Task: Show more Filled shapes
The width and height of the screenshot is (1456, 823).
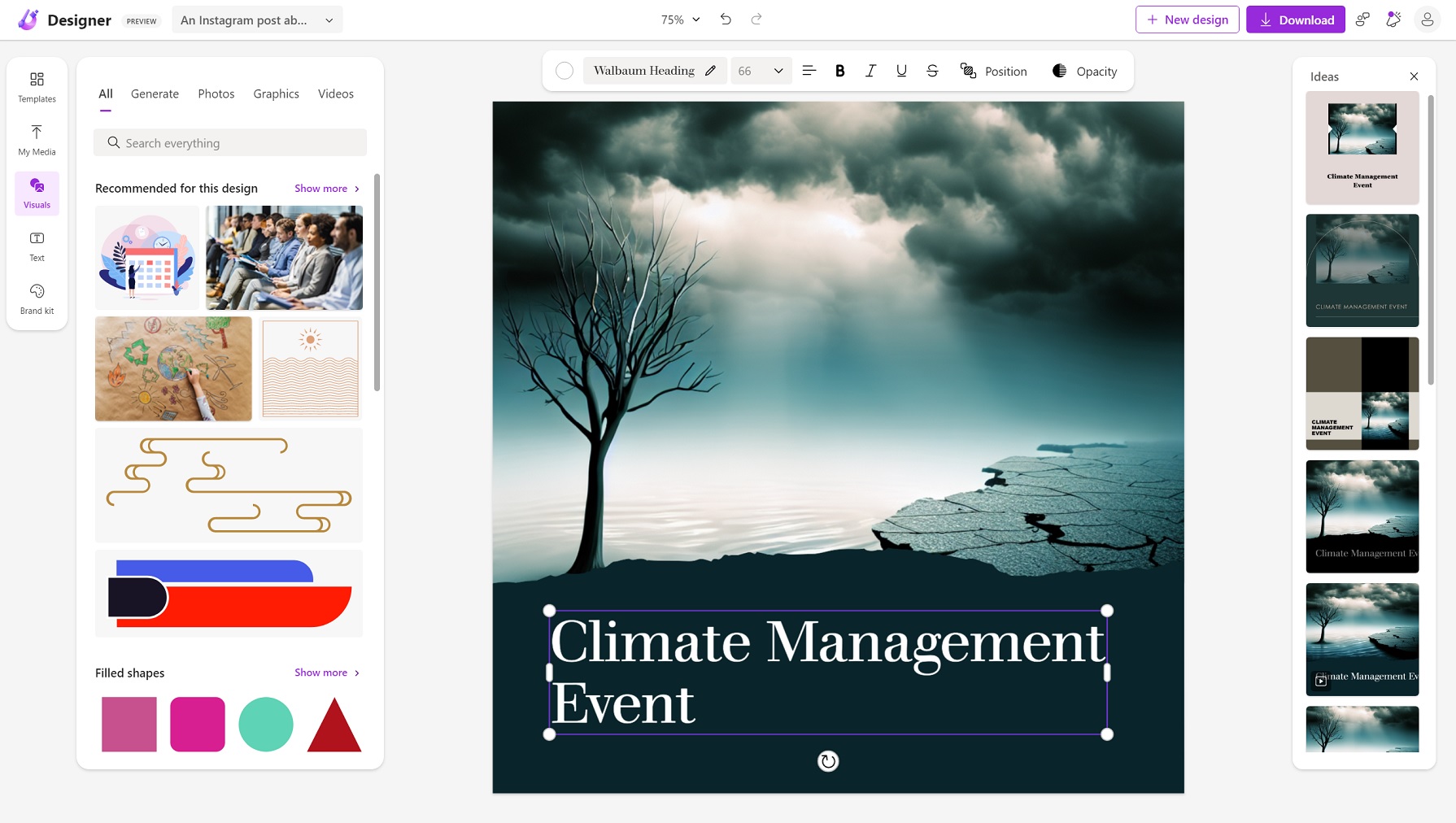Action: [x=326, y=673]
